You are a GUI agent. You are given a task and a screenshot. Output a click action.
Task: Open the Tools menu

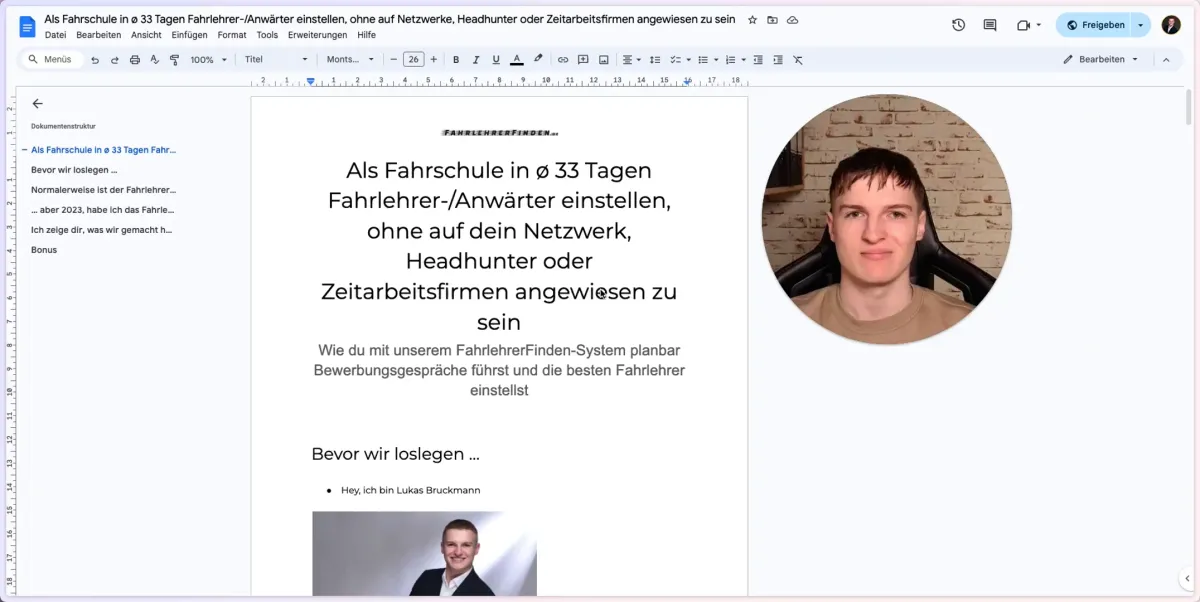267,35
